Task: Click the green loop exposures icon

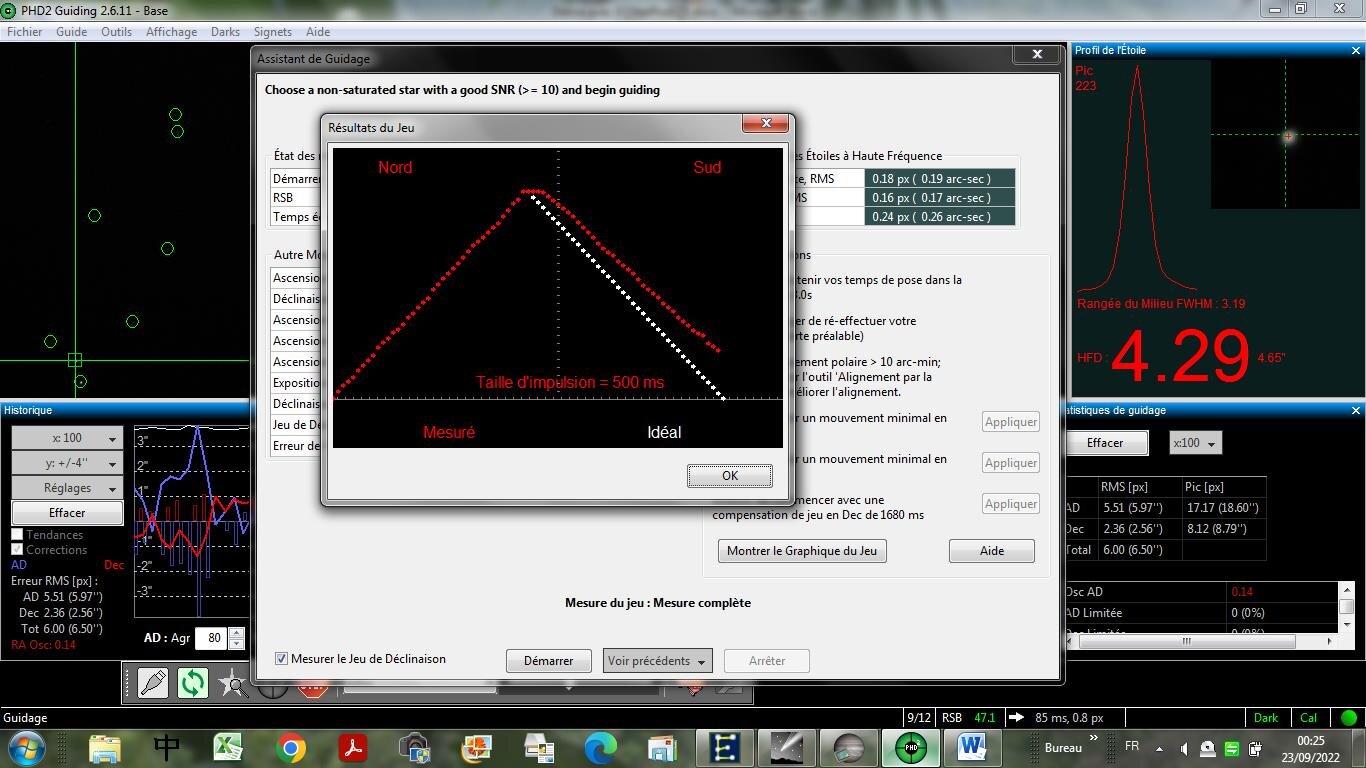Action: (192, 683)
